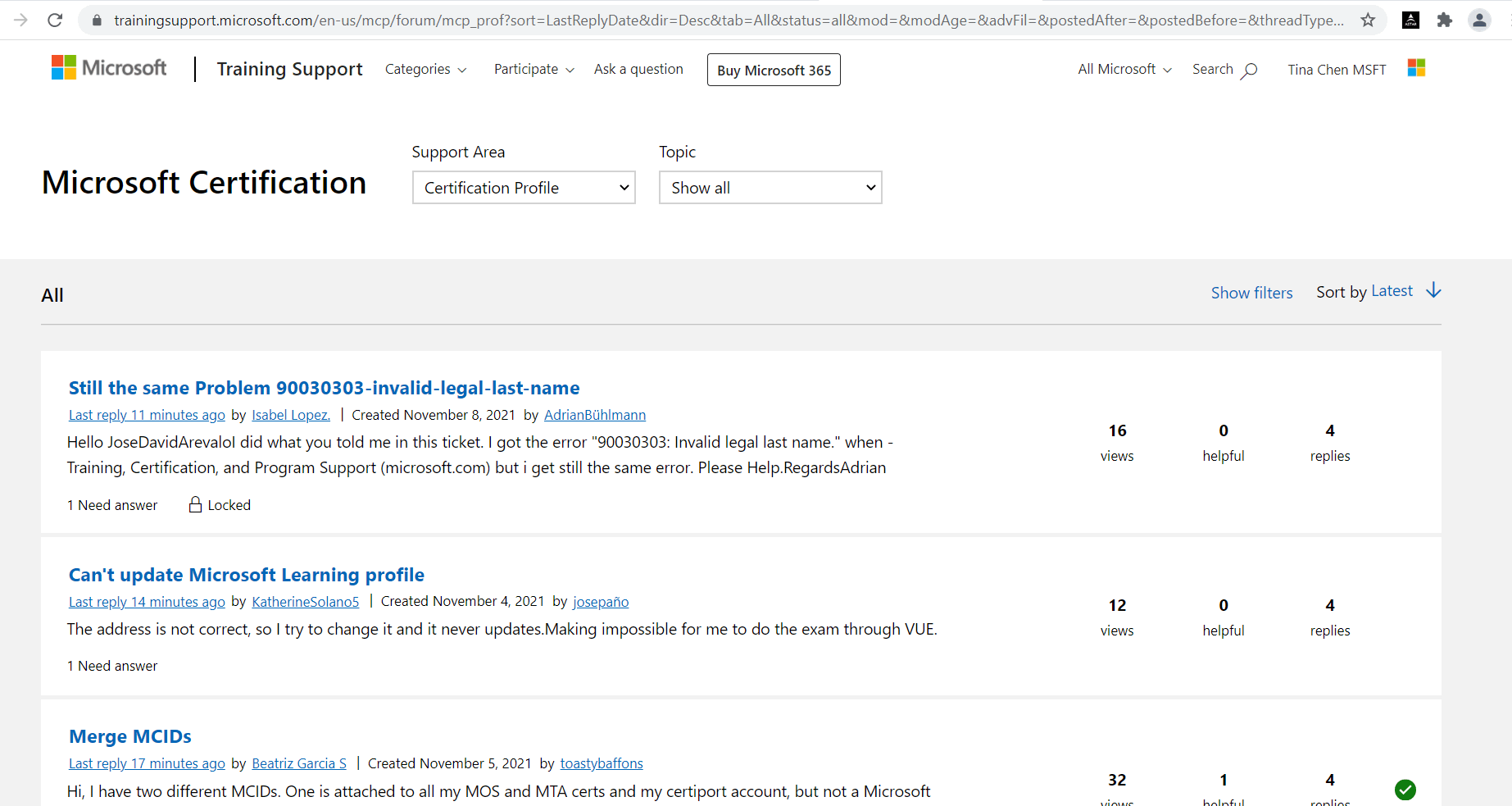Click Tina Chen MSFT account name

coord(1337,70)
